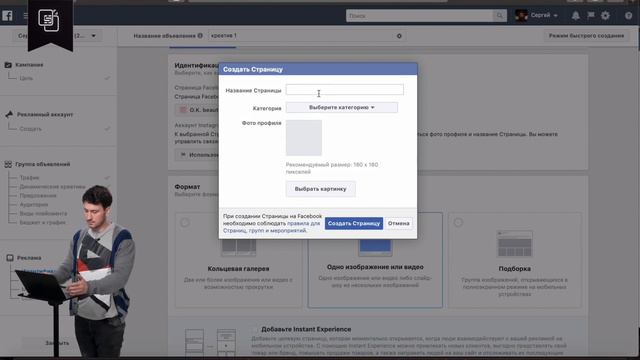This screenshot has height=360, width=640.
Task: Click the profile avatar next to Сергей
Action: [521, 16]
